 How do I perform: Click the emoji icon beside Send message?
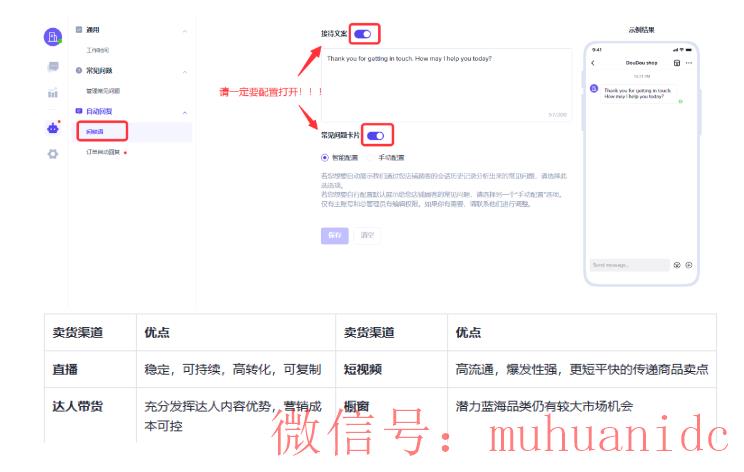pyautogui.click(x=677, y=265)
